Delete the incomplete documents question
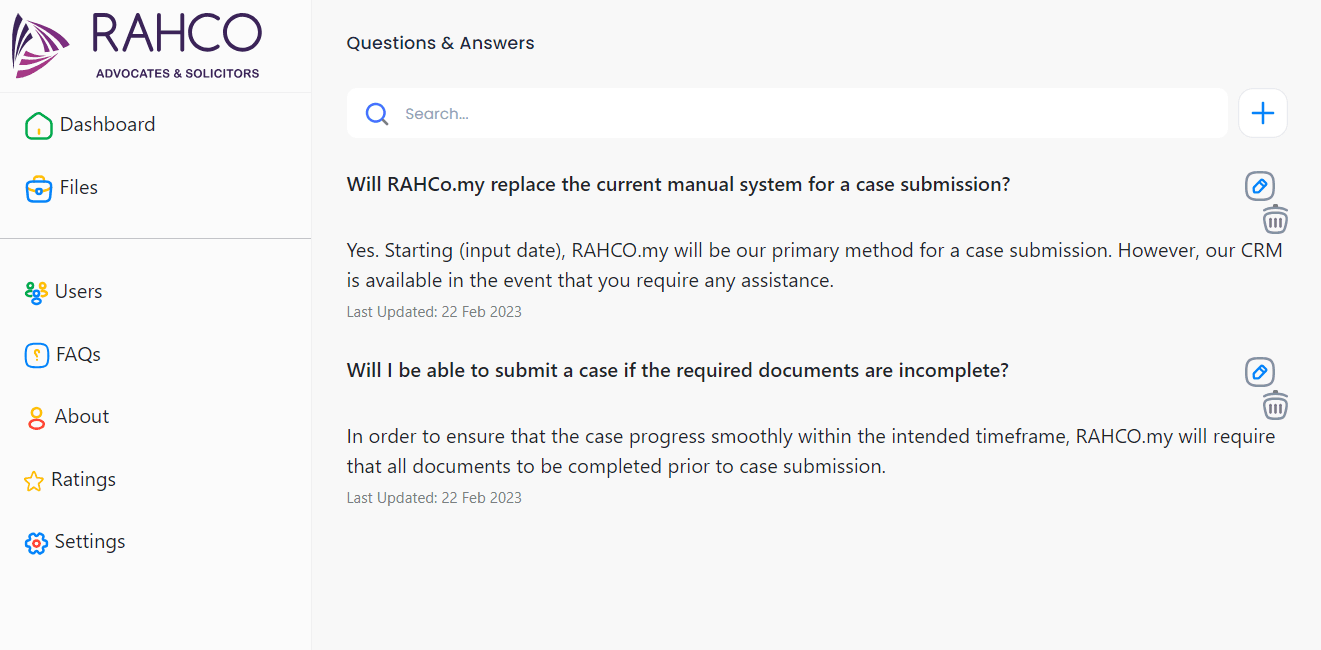 [1275, 406]
